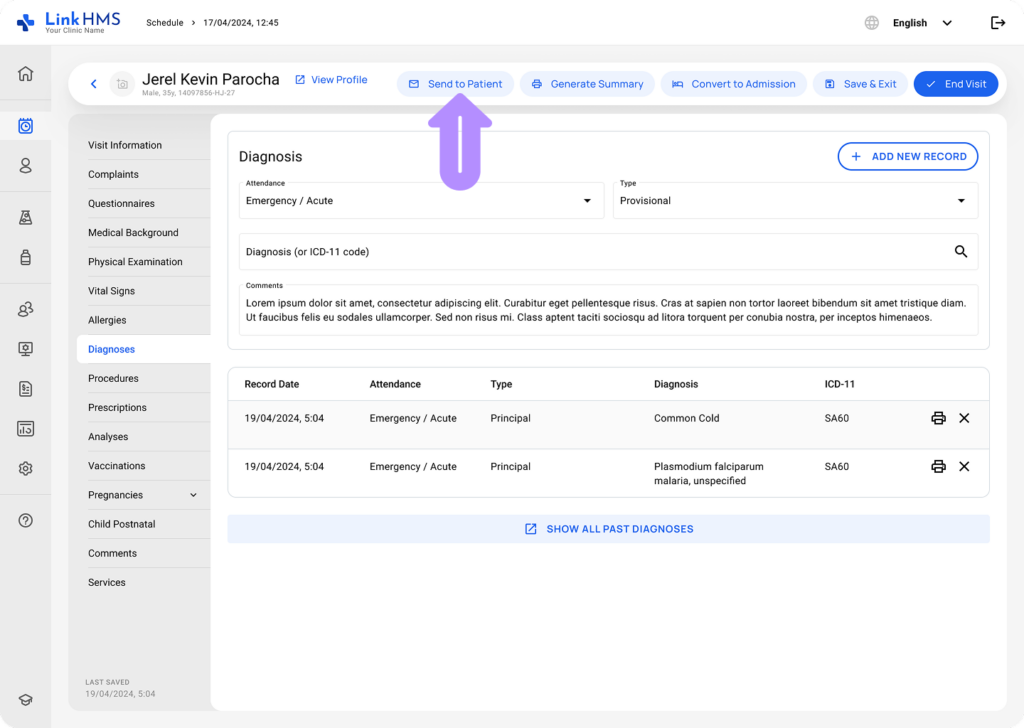Click End Visit button
This screenshot has width=1024, height=728.
tap(955, 84)
